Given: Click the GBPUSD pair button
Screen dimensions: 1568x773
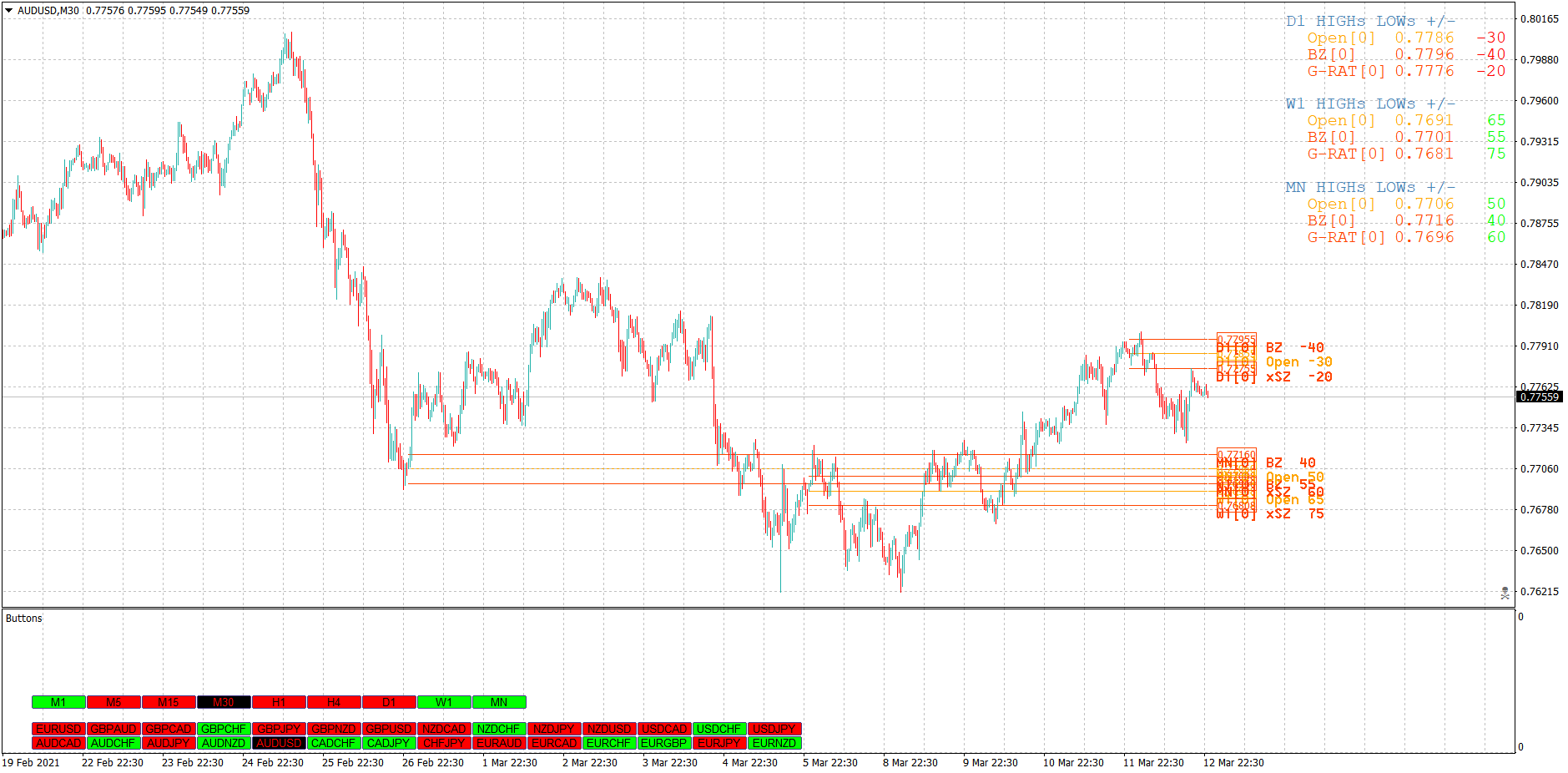Looking at the screenshot, I should click(x=389, y=729).
